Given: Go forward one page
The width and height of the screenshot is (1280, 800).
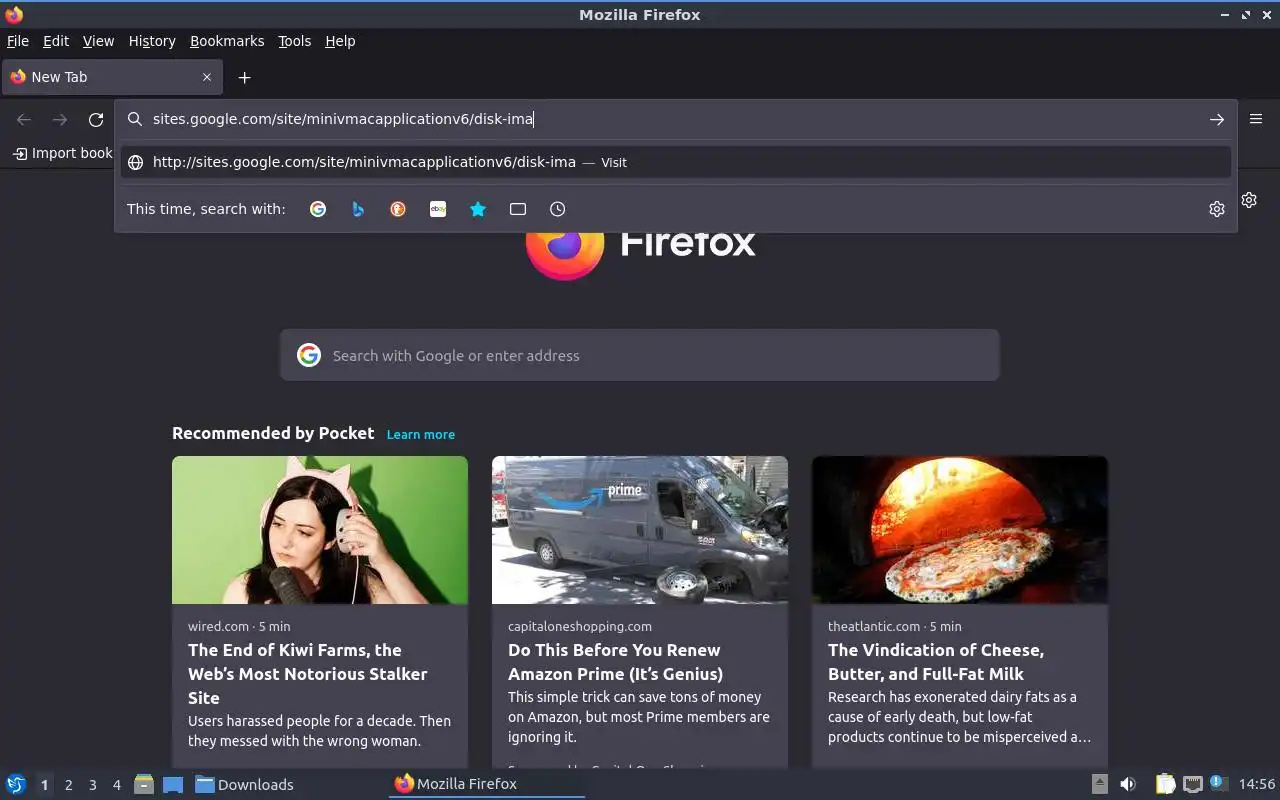Looking at the screenshot, I should 60,119.
